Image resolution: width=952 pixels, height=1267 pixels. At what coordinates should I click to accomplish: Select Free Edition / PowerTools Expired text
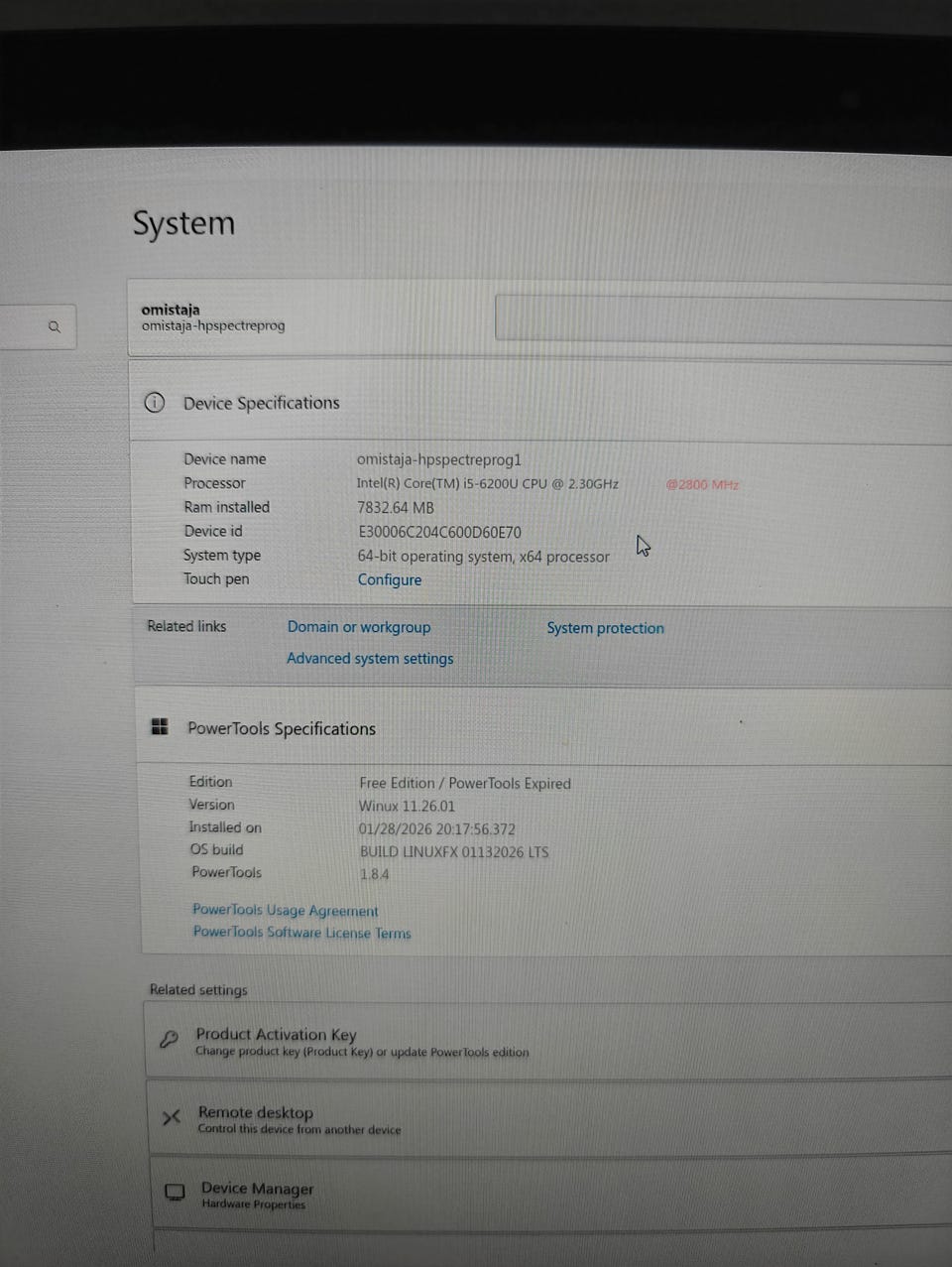tap(465, 783)
